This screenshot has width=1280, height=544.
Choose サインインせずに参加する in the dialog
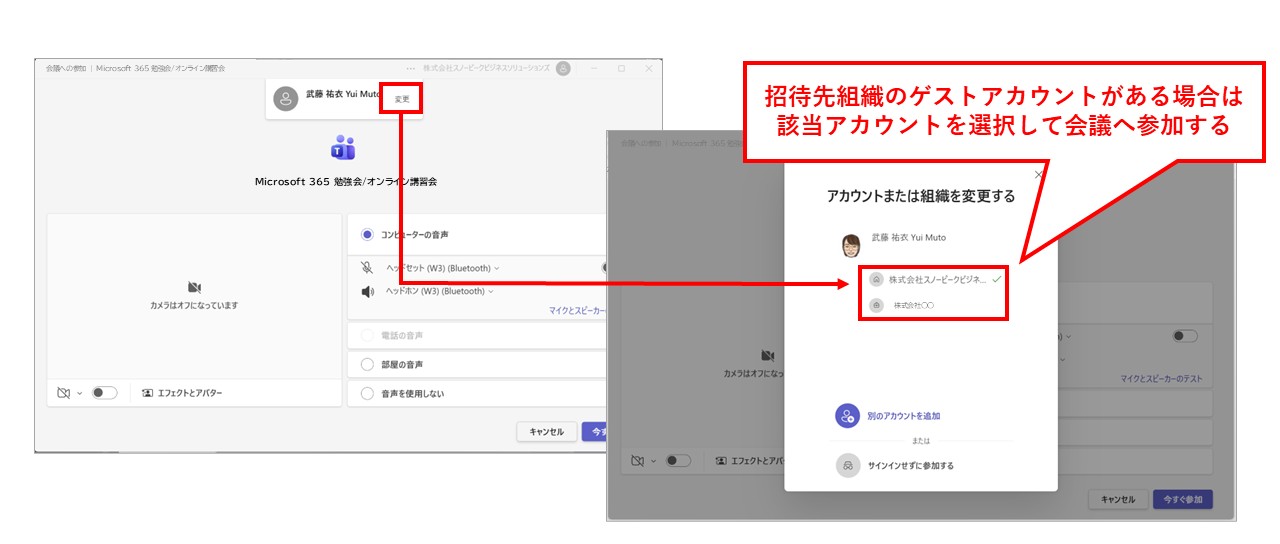[896, 466]
